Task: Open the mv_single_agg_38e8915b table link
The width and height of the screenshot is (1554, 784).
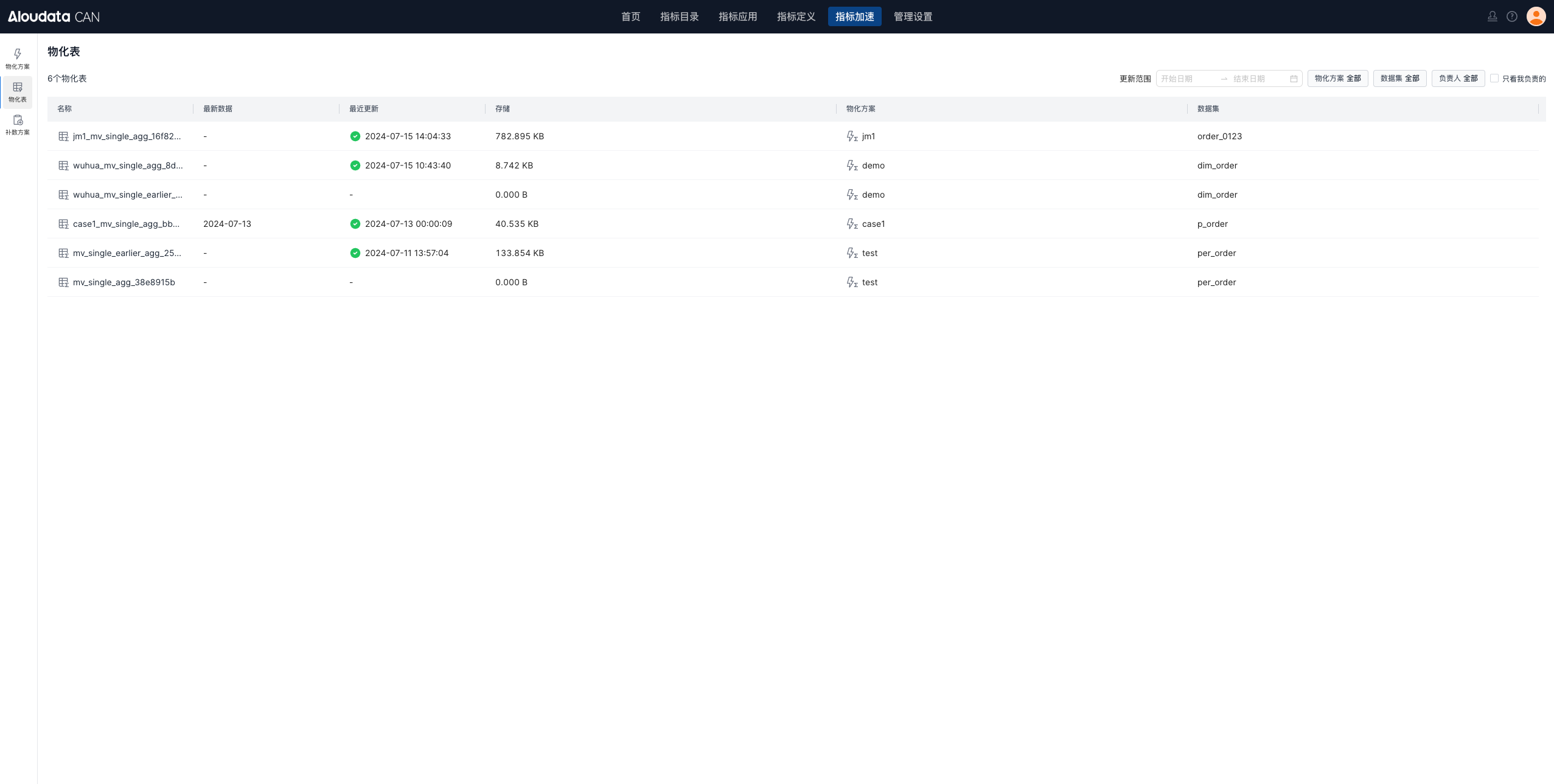Action: coord(124,282)
